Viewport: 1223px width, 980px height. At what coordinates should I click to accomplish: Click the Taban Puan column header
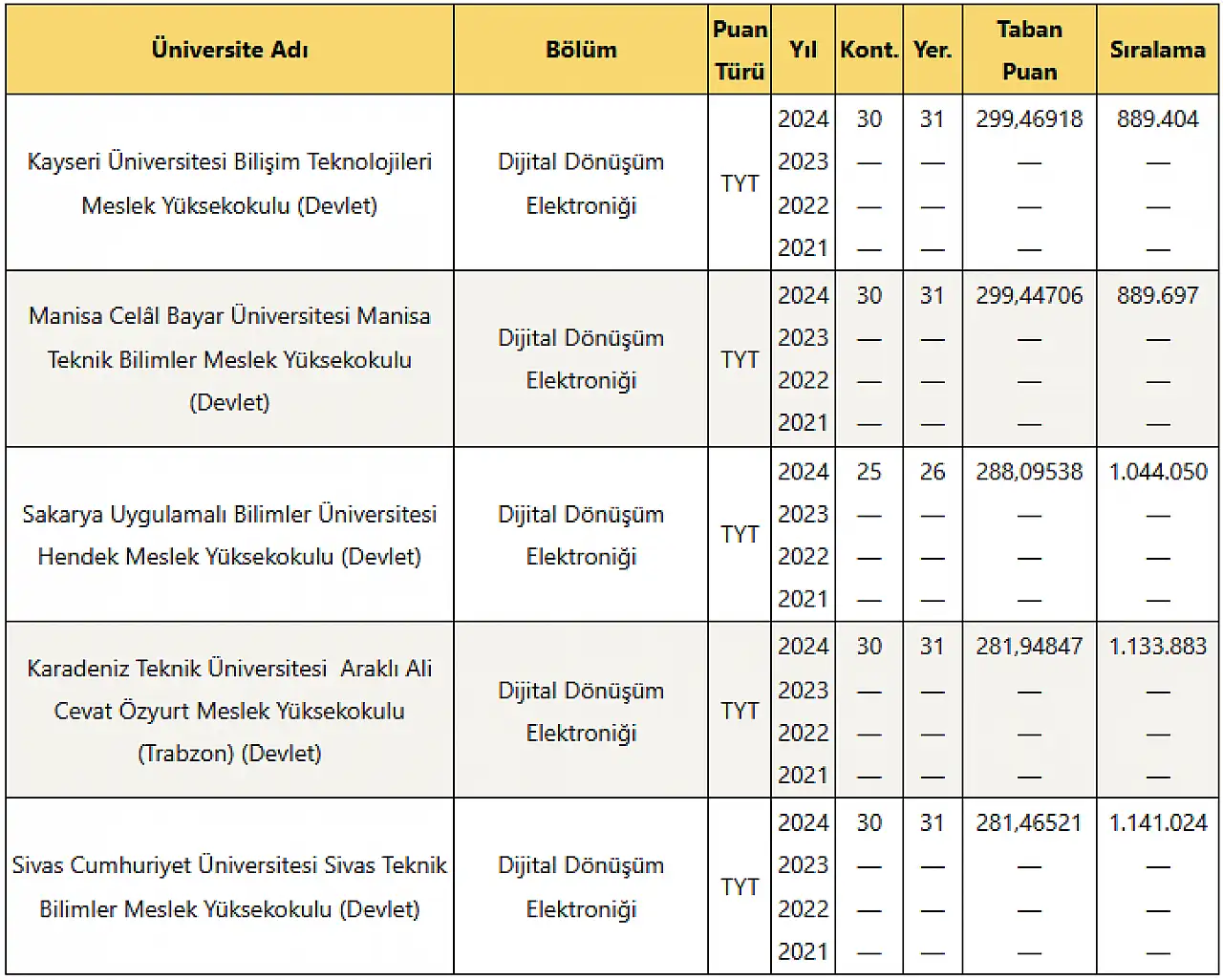(x=1029, y=50)
